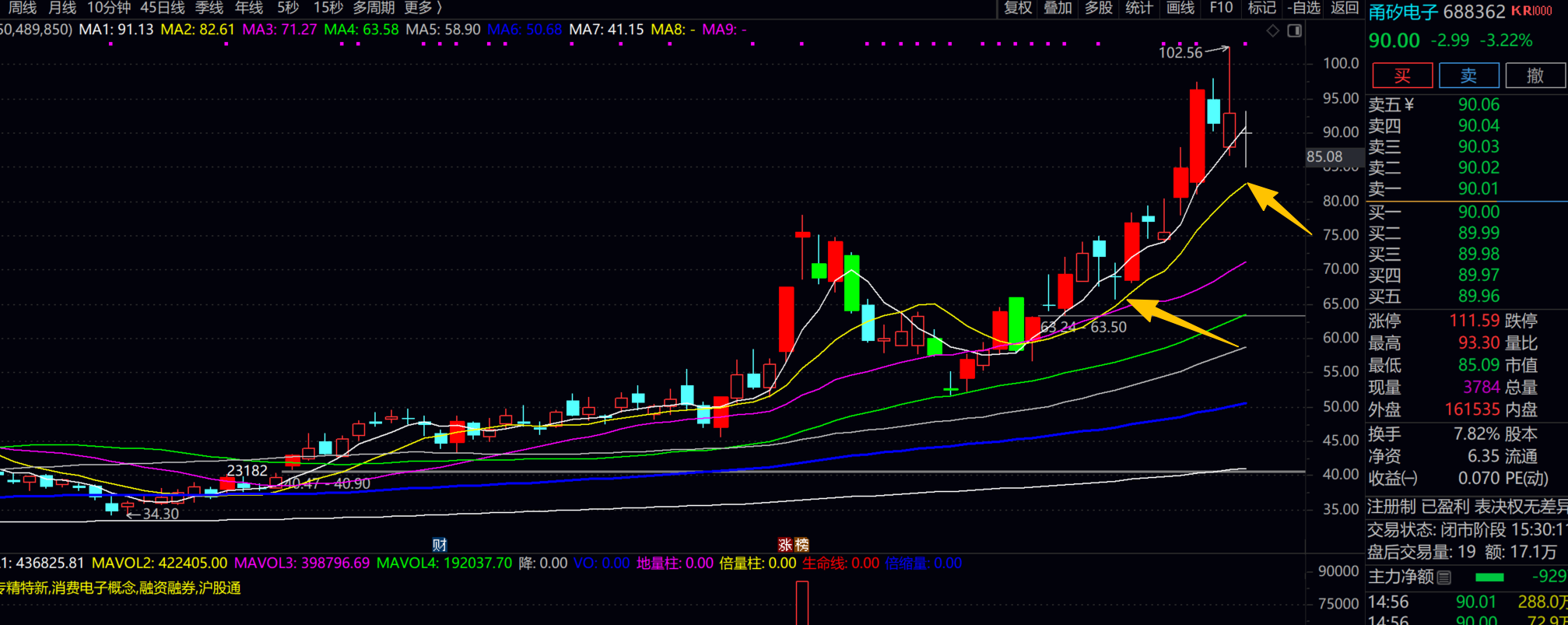
Task: Click 叠加 overlay toolbar item
Action: [x=1058, y=8]
